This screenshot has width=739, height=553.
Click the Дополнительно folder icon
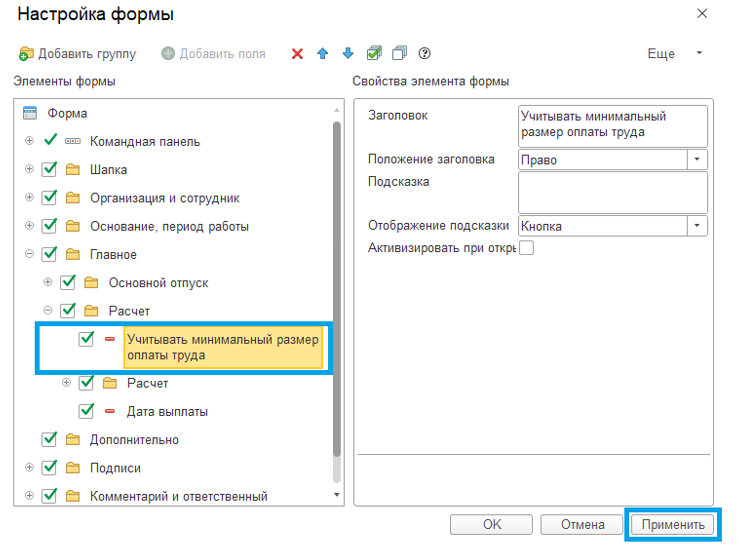73,440
